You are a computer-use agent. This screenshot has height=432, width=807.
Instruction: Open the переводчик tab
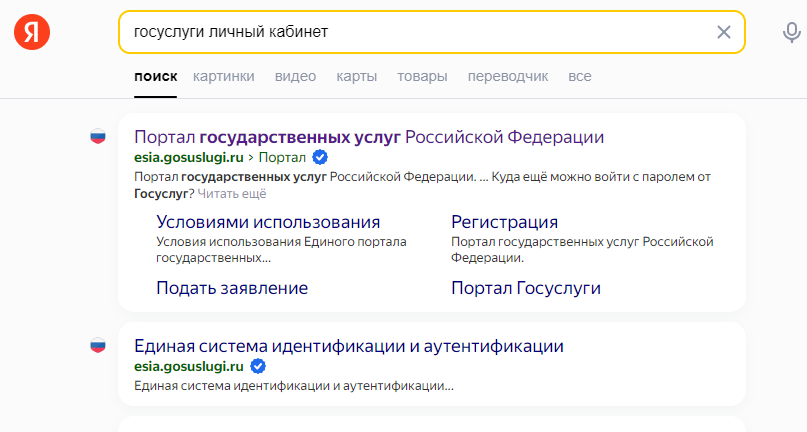coord(507,76)
